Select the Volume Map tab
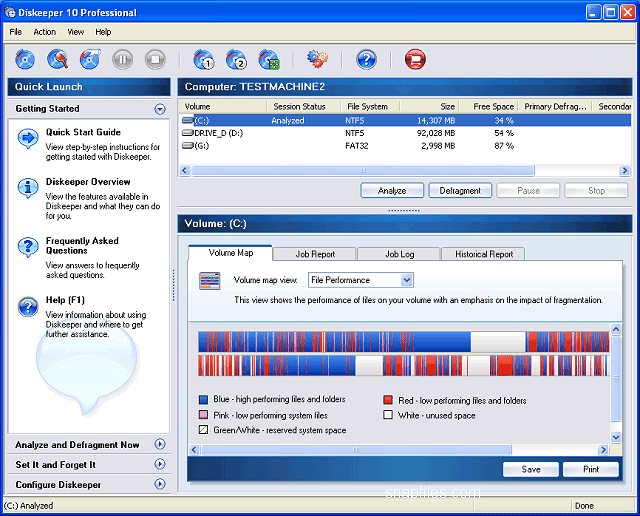 pos(231,253)
